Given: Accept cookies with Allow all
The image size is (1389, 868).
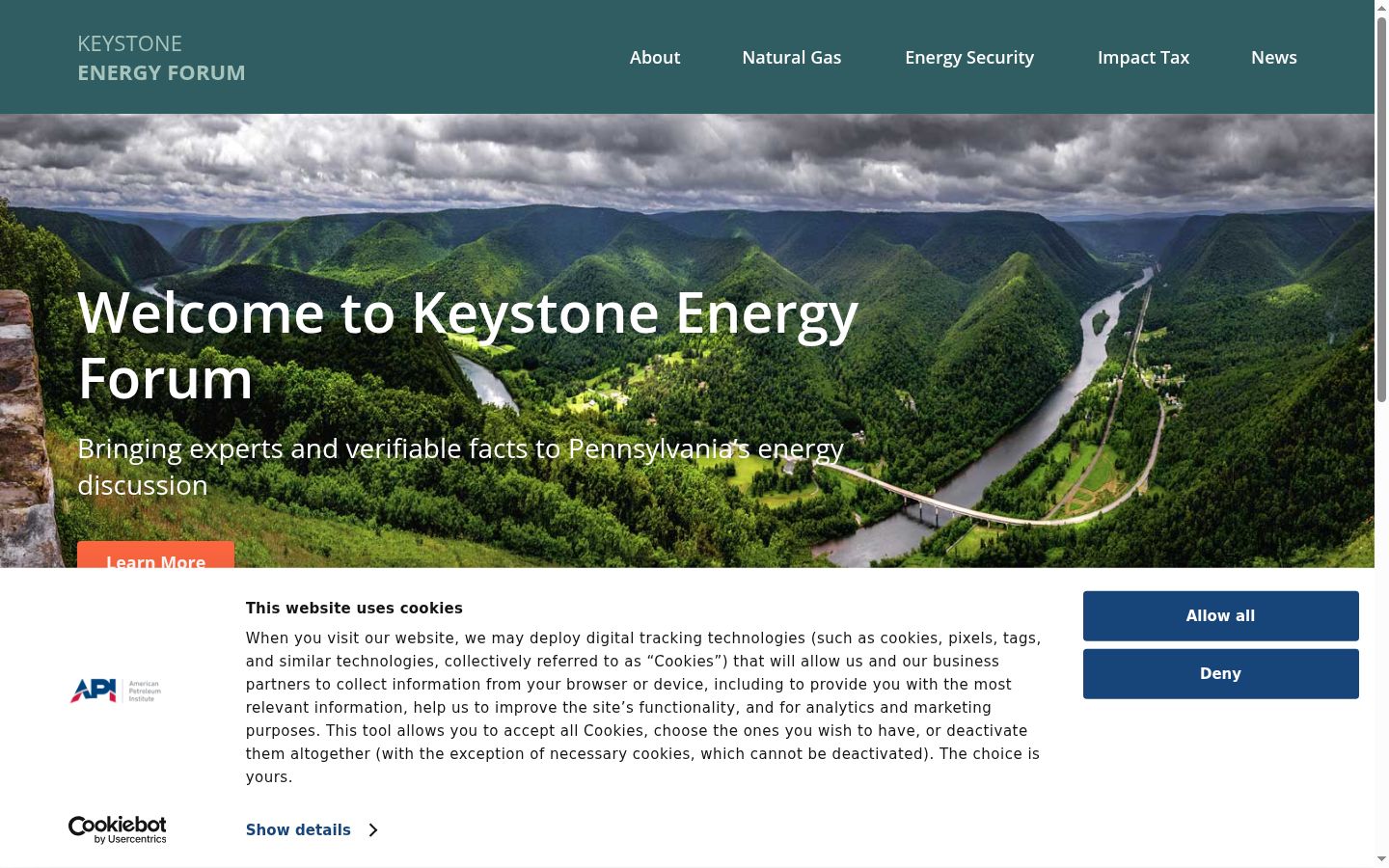Looking at the screenshot, I should point(1220,616).
